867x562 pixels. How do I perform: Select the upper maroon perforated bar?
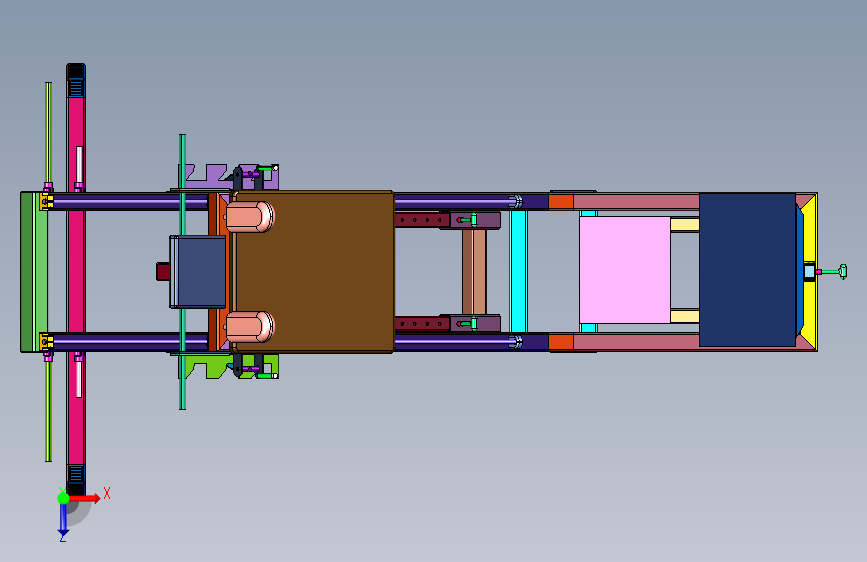[422, 220]
